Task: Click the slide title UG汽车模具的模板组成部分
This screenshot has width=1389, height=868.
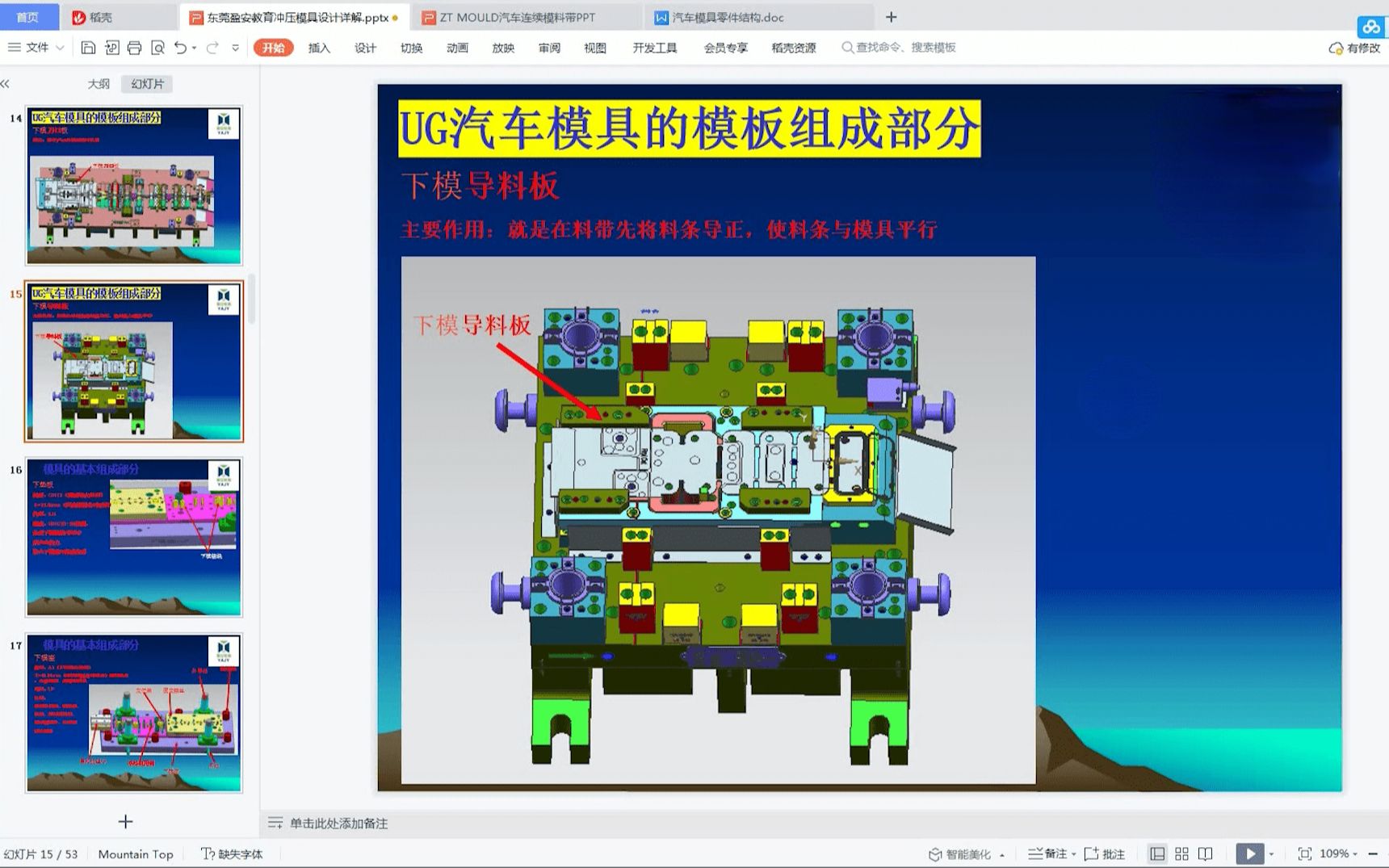Action: coord(690,128)
